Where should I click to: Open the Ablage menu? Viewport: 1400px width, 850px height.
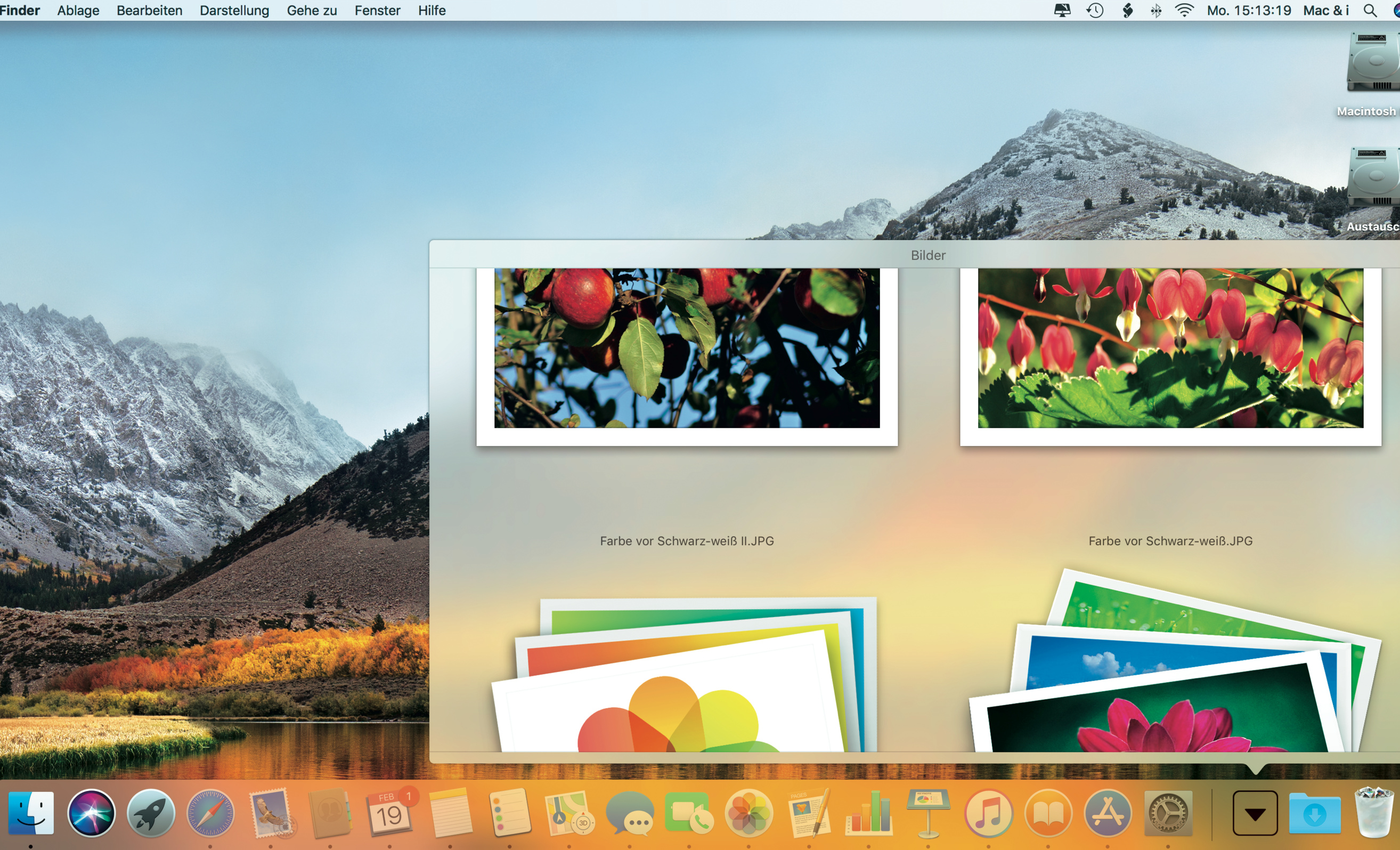(x=78, y=10)
